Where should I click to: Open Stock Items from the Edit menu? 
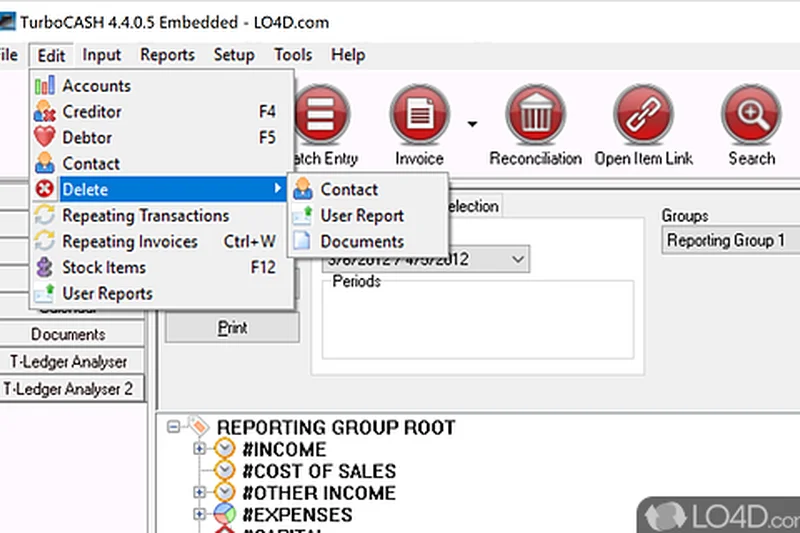(104, 268)
